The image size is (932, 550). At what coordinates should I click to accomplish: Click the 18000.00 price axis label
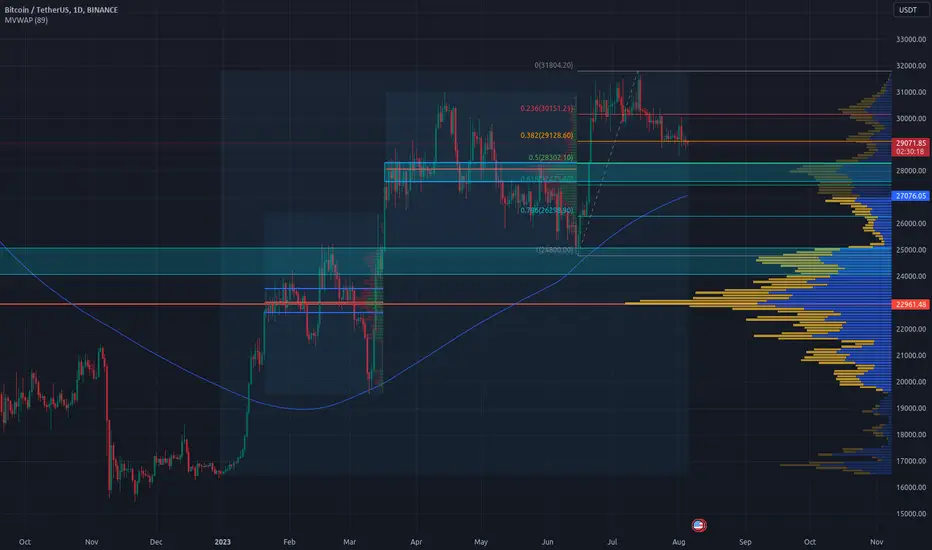pos(911,435)
